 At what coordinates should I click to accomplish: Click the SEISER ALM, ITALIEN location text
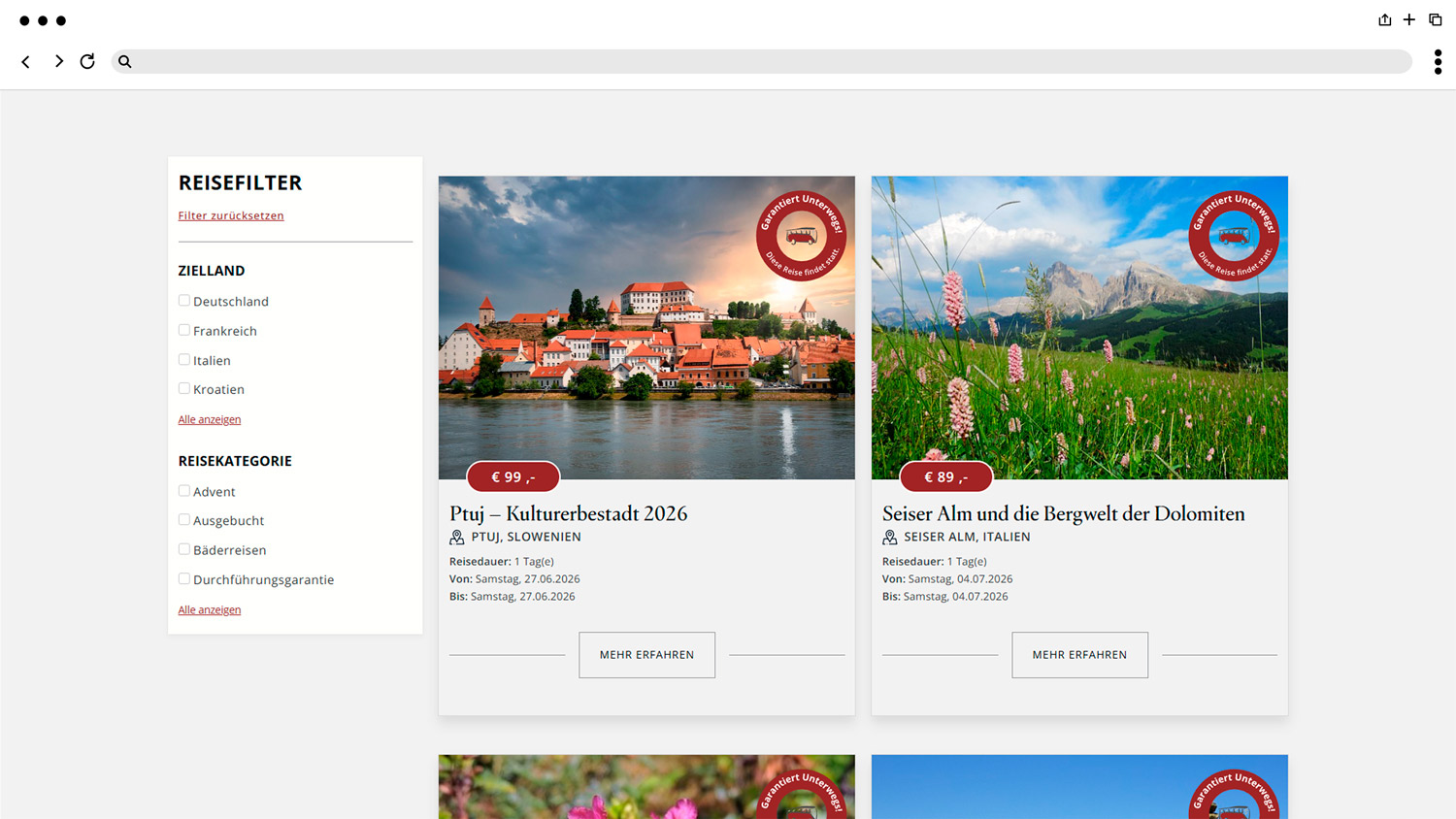click(x=967, y=537)
